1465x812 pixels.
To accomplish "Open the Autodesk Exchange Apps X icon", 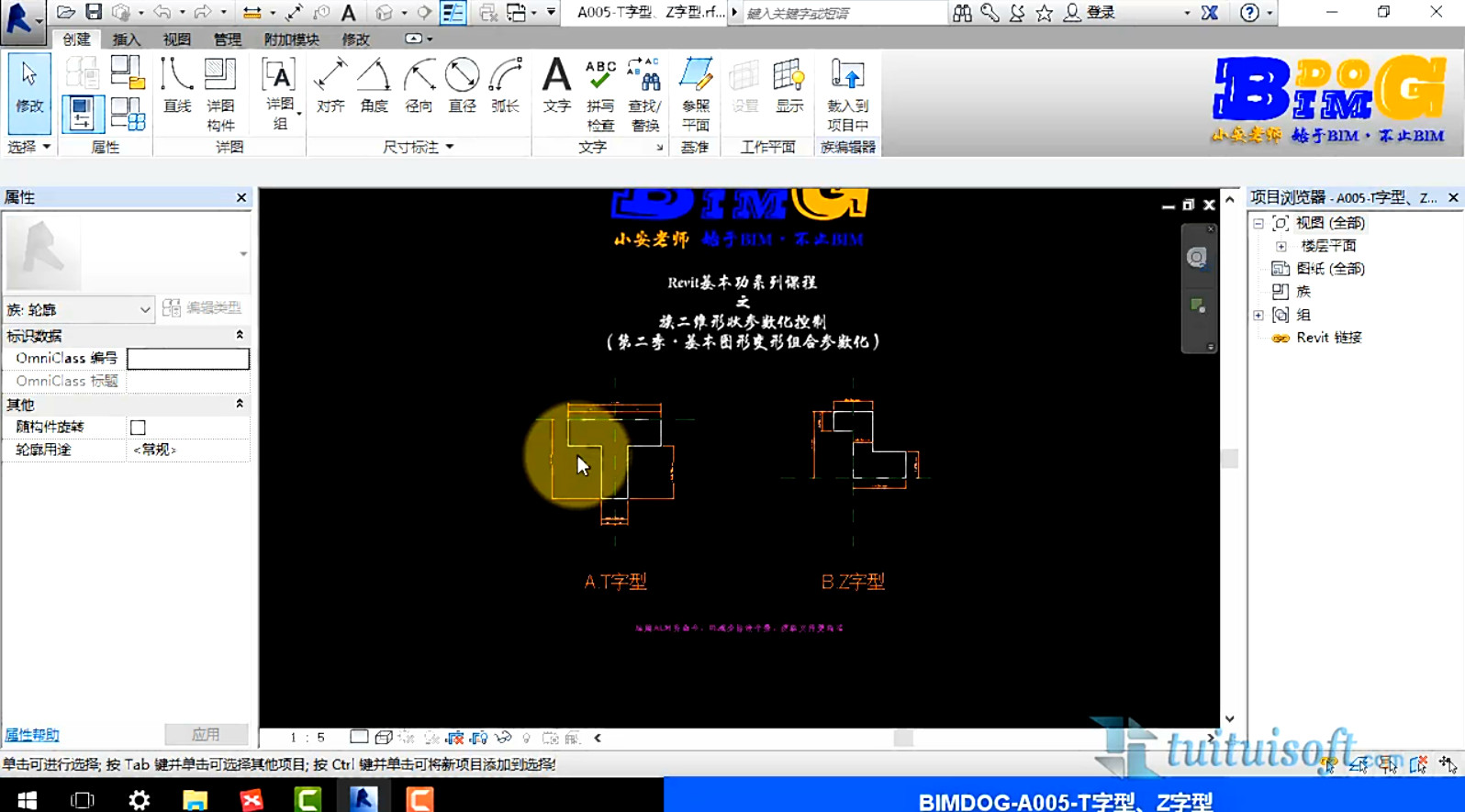I will (x=1210, y=13).
